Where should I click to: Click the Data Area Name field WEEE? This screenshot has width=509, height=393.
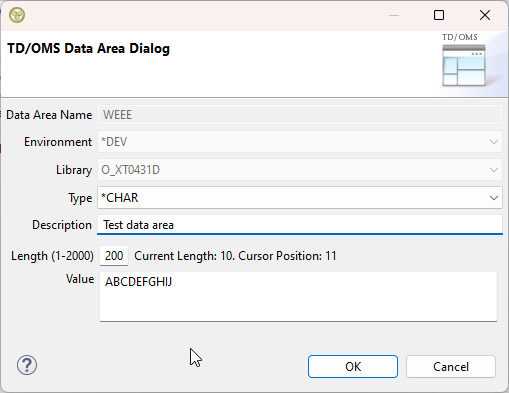tap(300, 115)
